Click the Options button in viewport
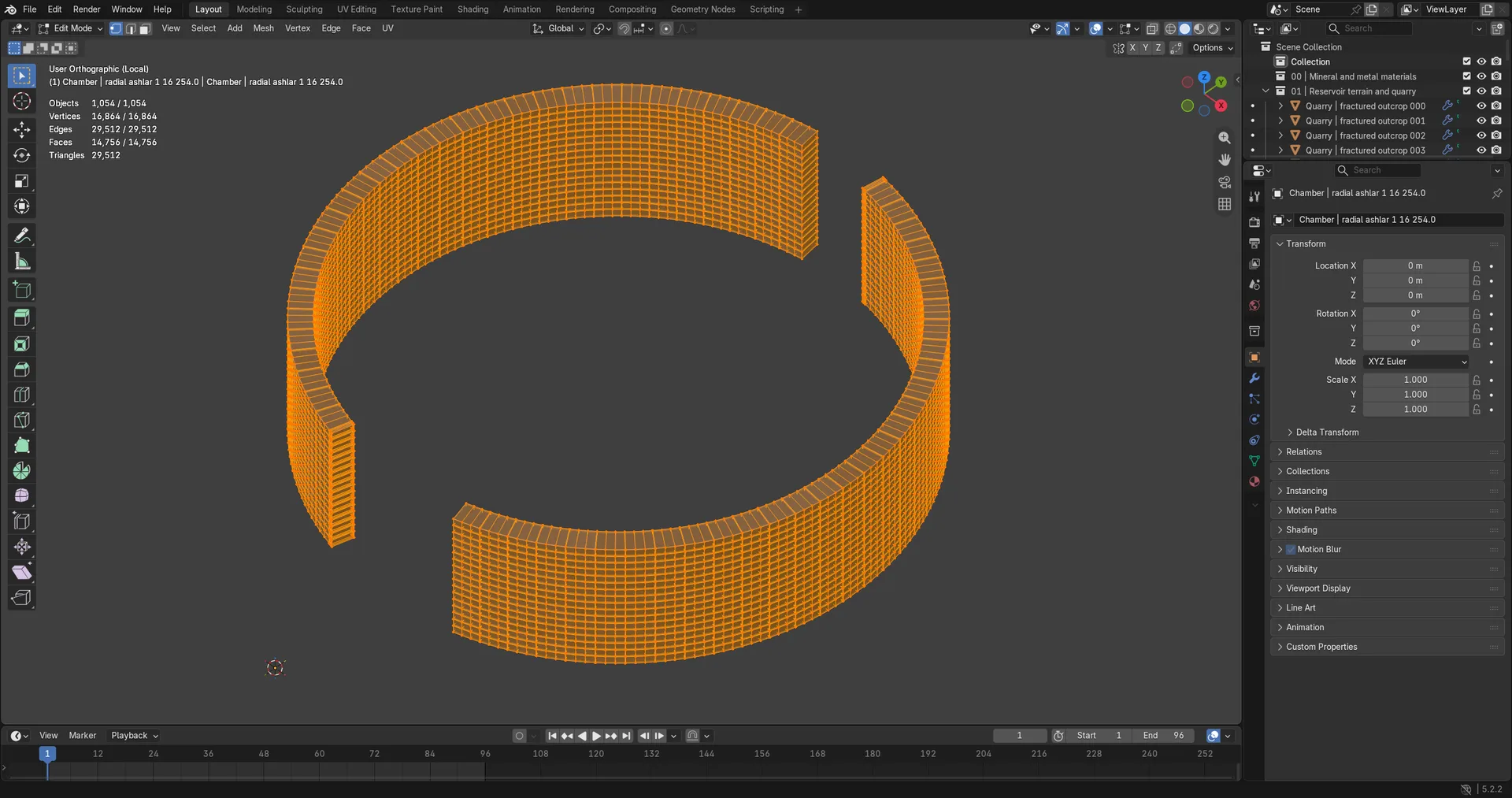This screenshot has width=1512, height=798. coord(1213,48)
